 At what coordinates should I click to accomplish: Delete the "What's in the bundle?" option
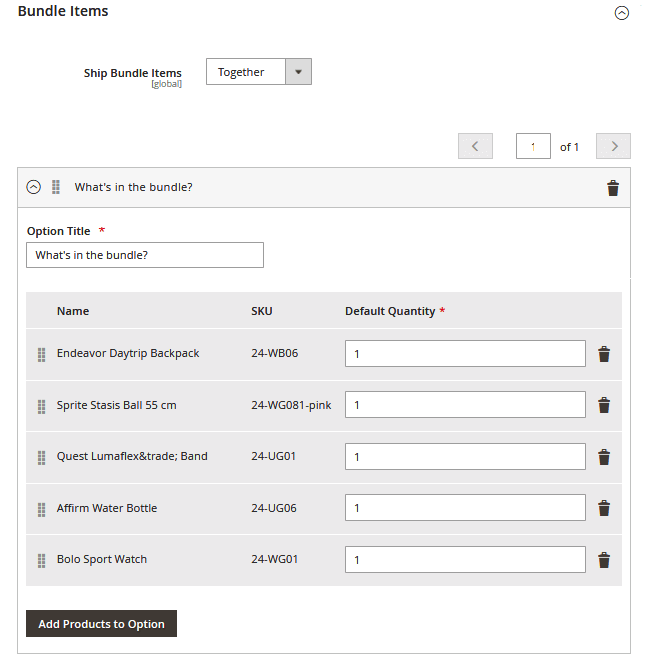point(613,188)
